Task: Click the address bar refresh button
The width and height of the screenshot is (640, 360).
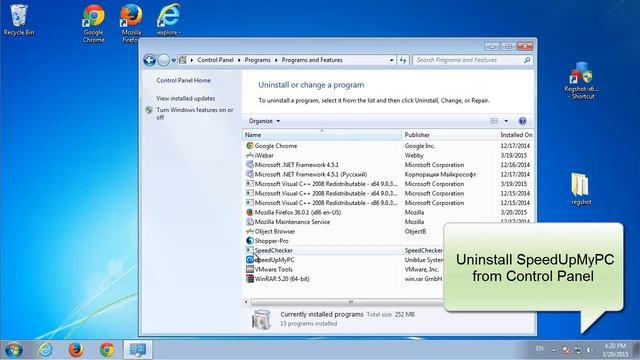Action: [x=403, y=60]
